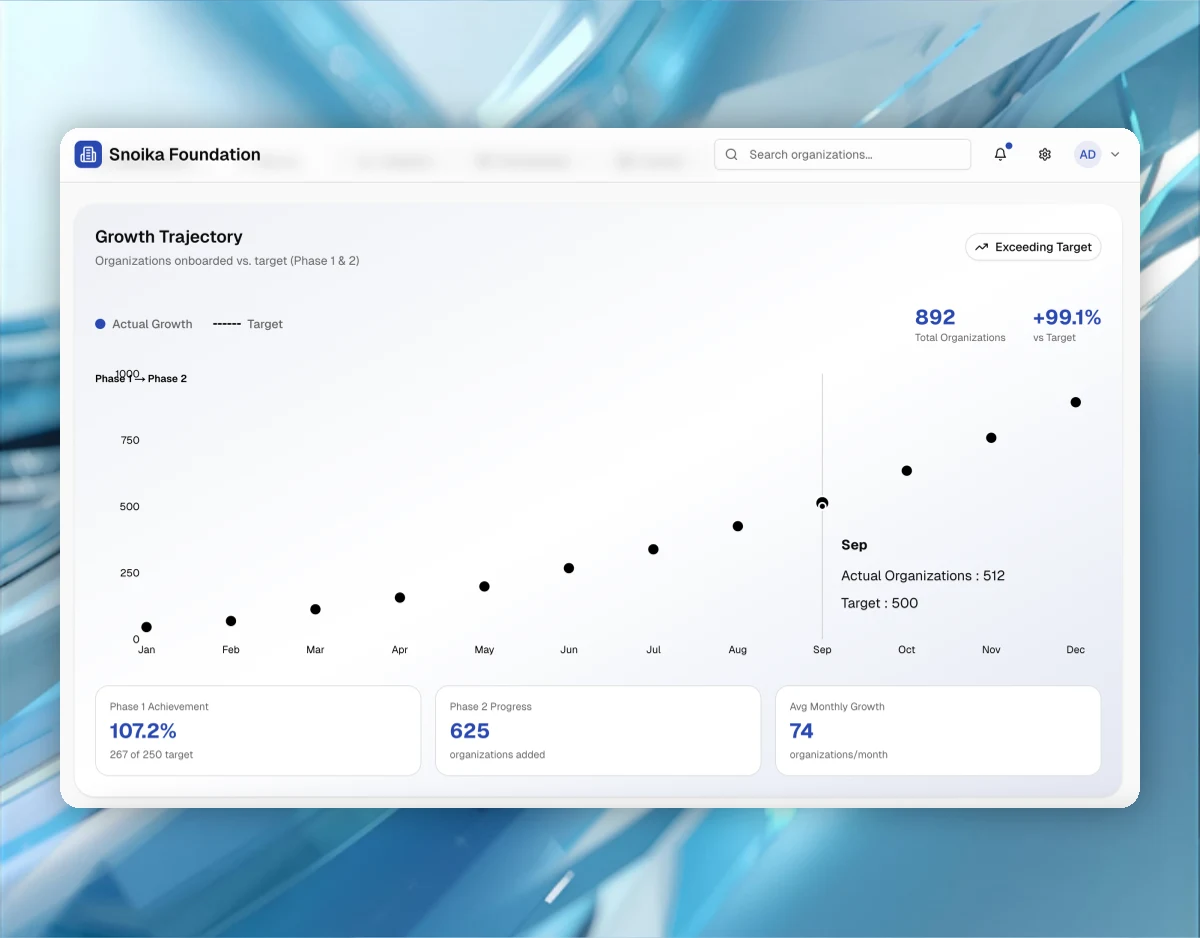This screenshot has width=1200, height=938.
Task: Click the 74 value
Action: pos(801,731)
